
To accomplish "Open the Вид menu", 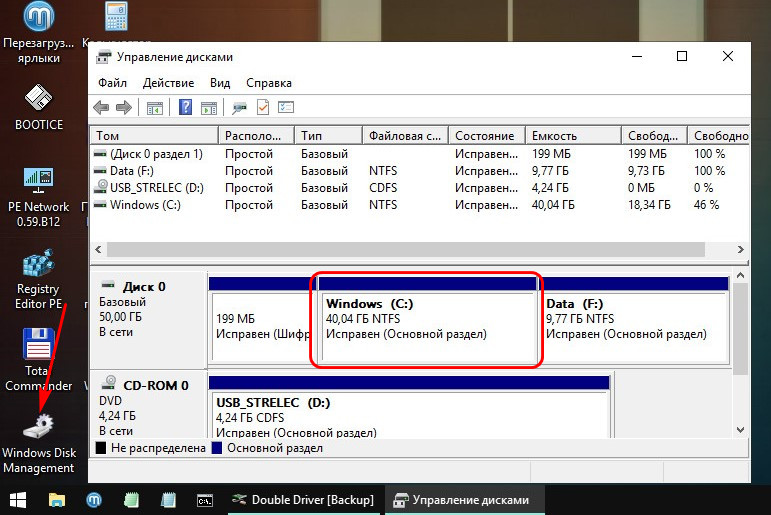I will click(220, 83).
